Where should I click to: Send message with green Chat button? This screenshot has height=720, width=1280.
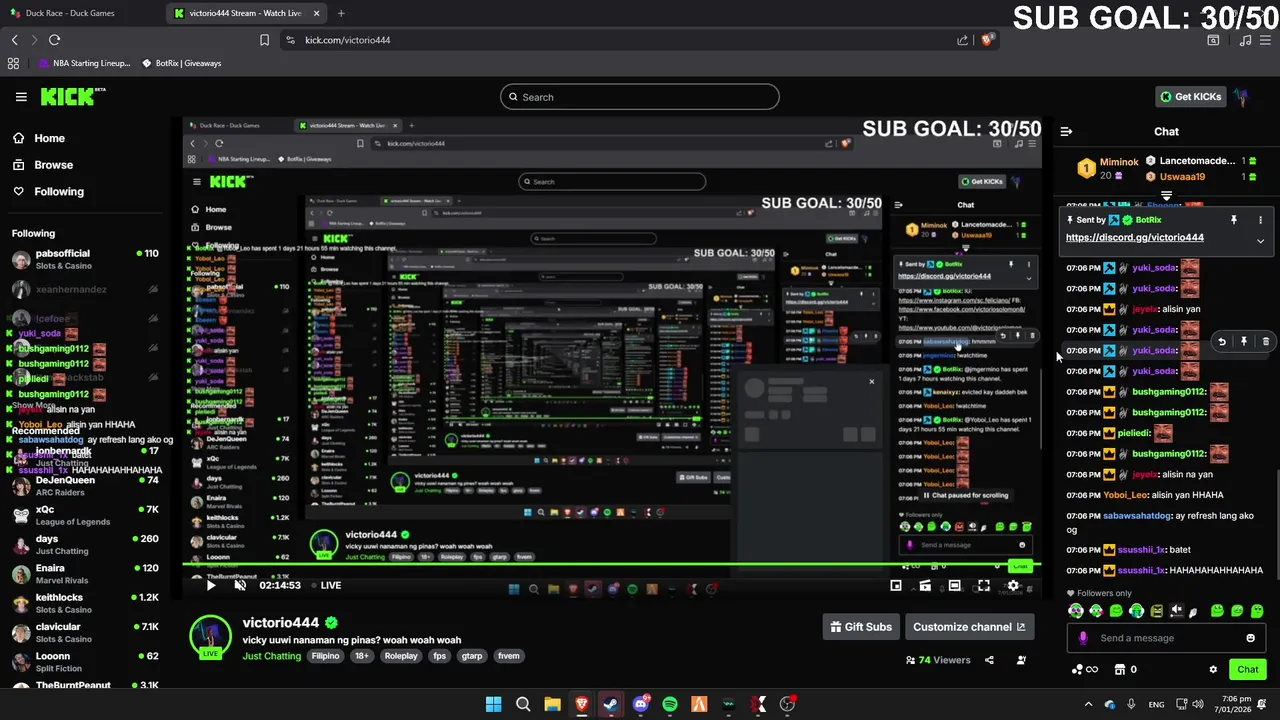click(1248, 670)
